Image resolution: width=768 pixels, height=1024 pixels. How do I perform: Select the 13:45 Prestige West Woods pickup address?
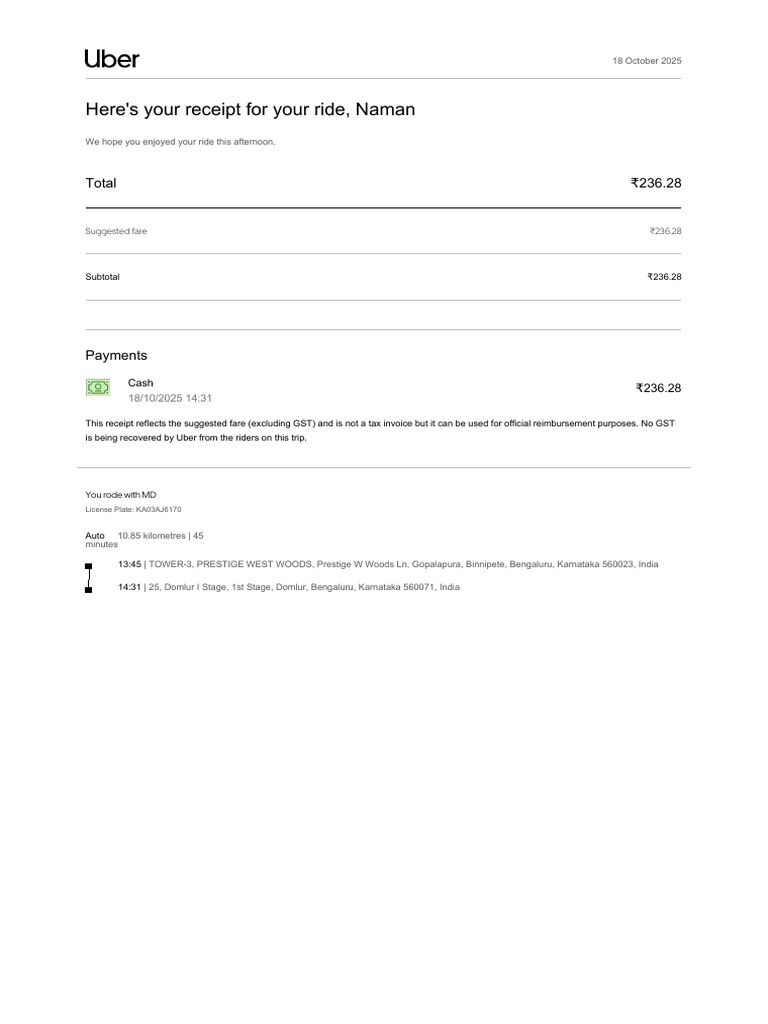point(388,564)
